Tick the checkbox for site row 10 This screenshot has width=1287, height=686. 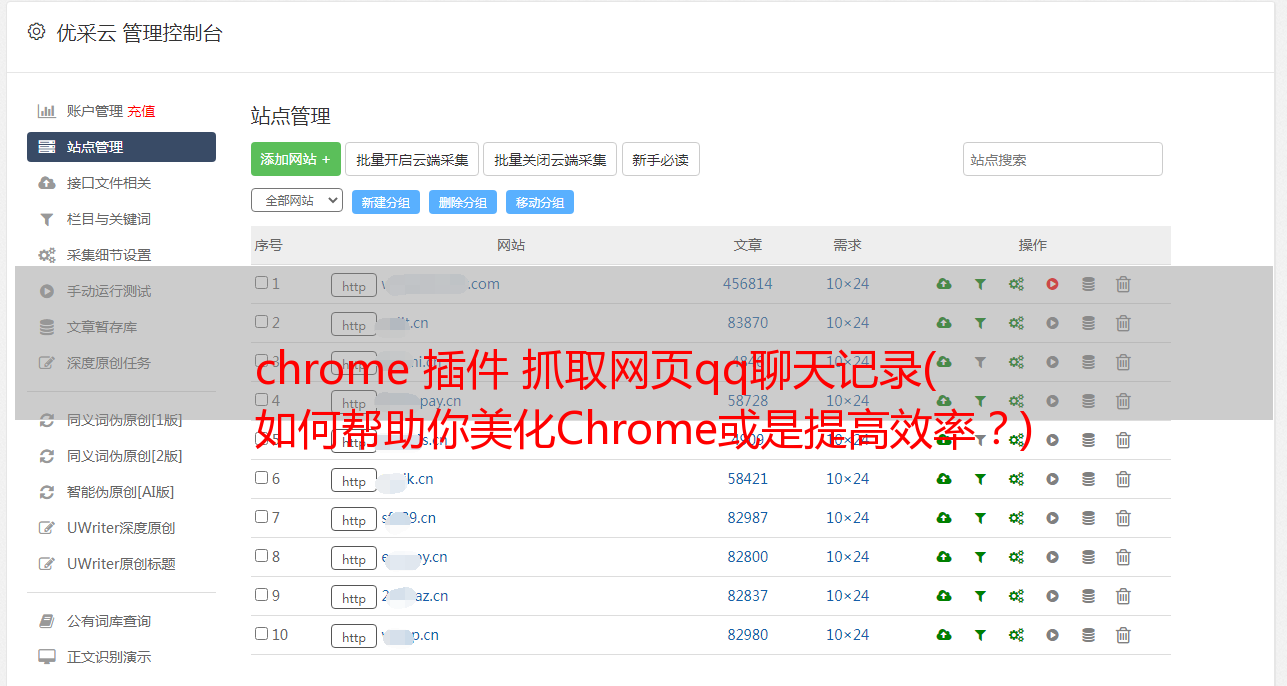point(261,634)
